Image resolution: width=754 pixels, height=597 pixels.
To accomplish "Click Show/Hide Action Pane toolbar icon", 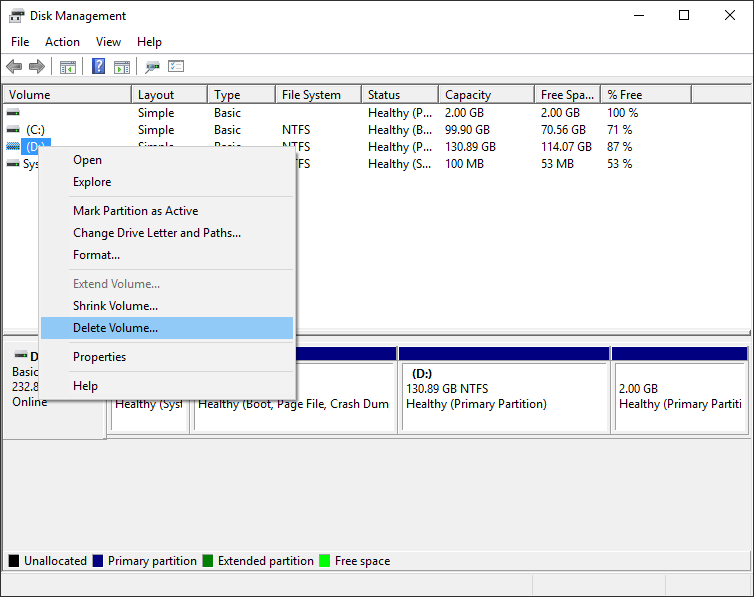I will tap(122, 67).
